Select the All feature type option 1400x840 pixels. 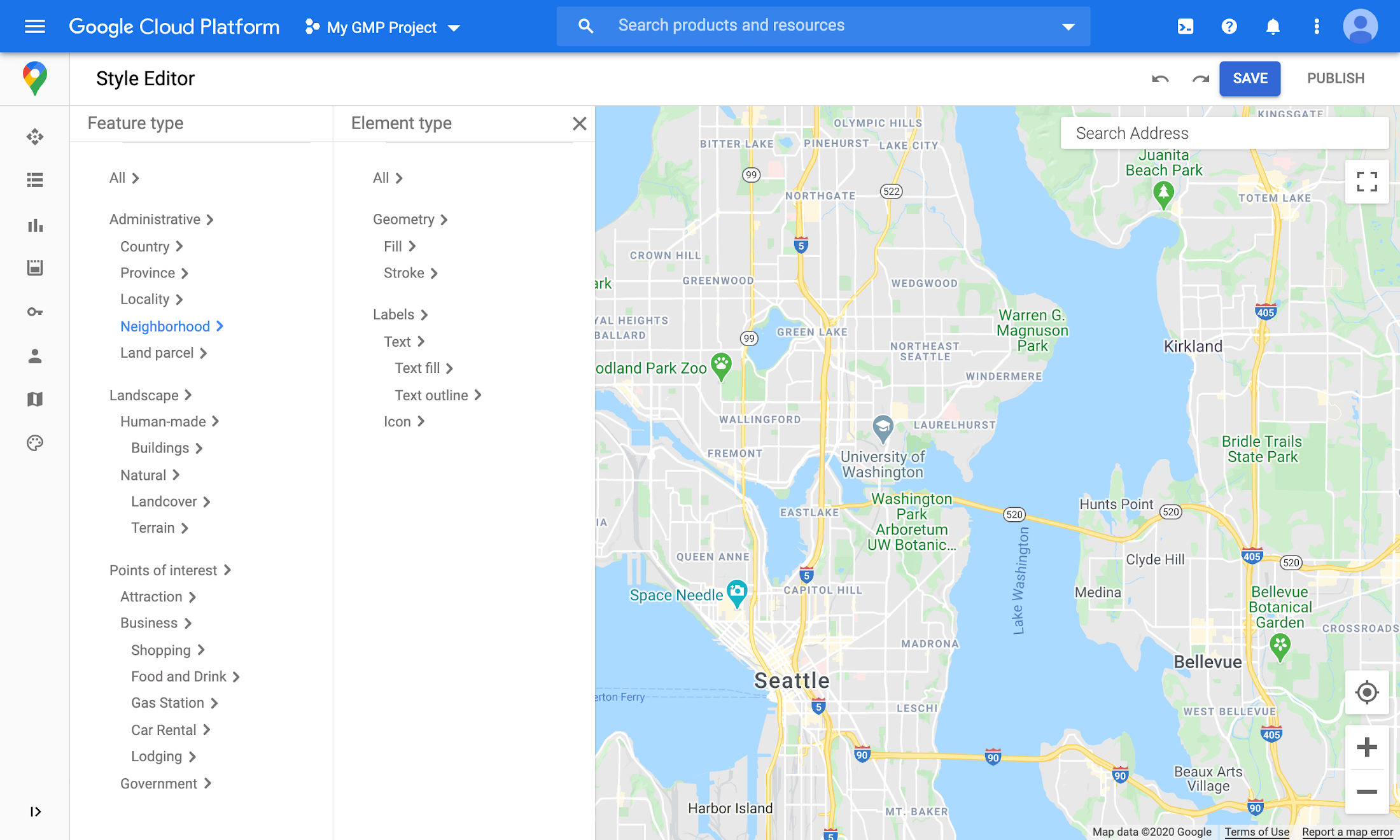pos(116,177)
